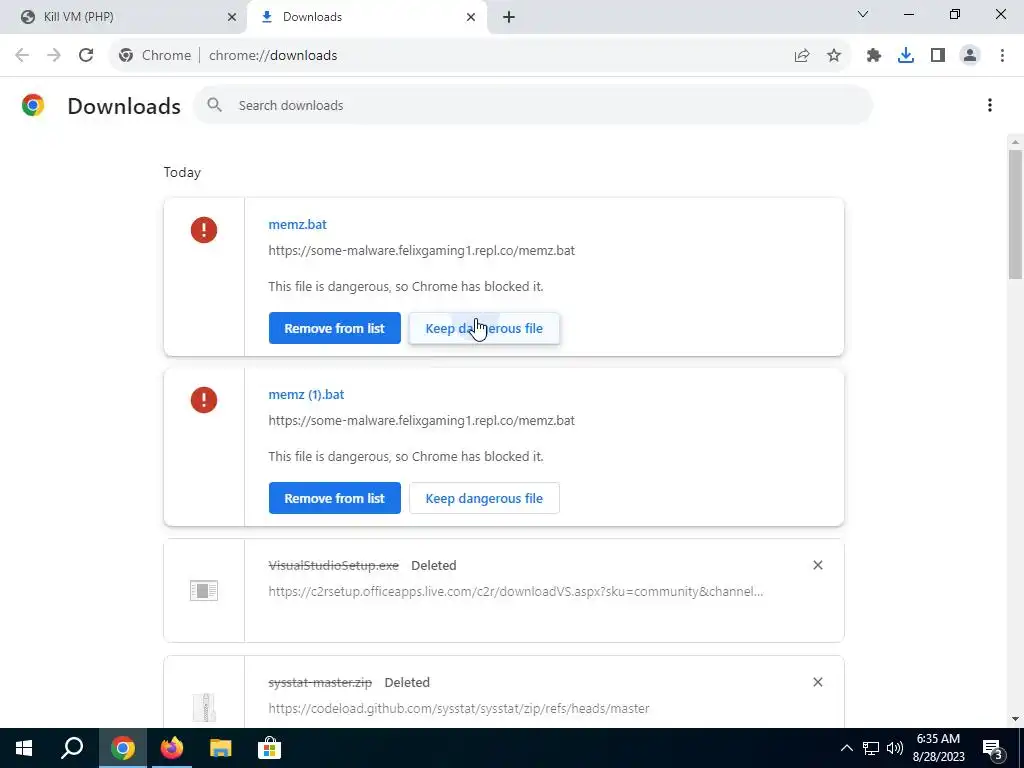The width and height of the screenshot is (1024, 768).
Task: Click the red warning icon for memz.bat
Action: point(204,230)
